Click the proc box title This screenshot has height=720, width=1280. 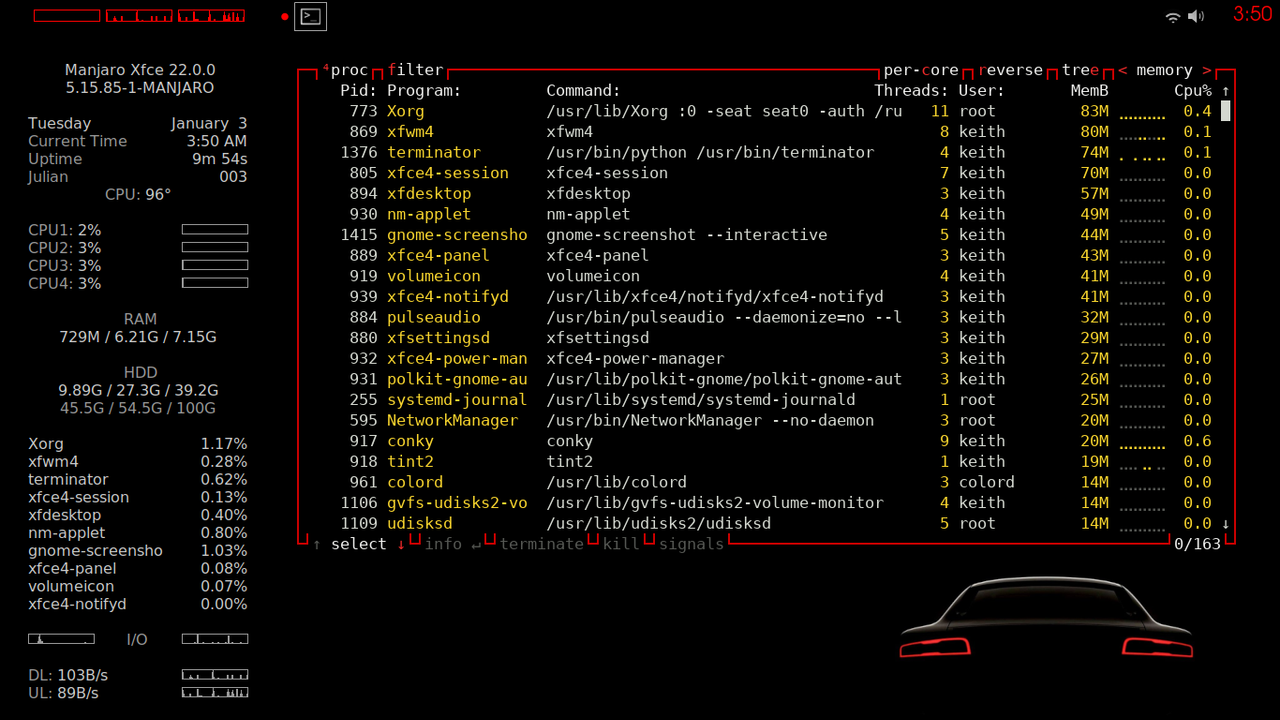point(349,70)
